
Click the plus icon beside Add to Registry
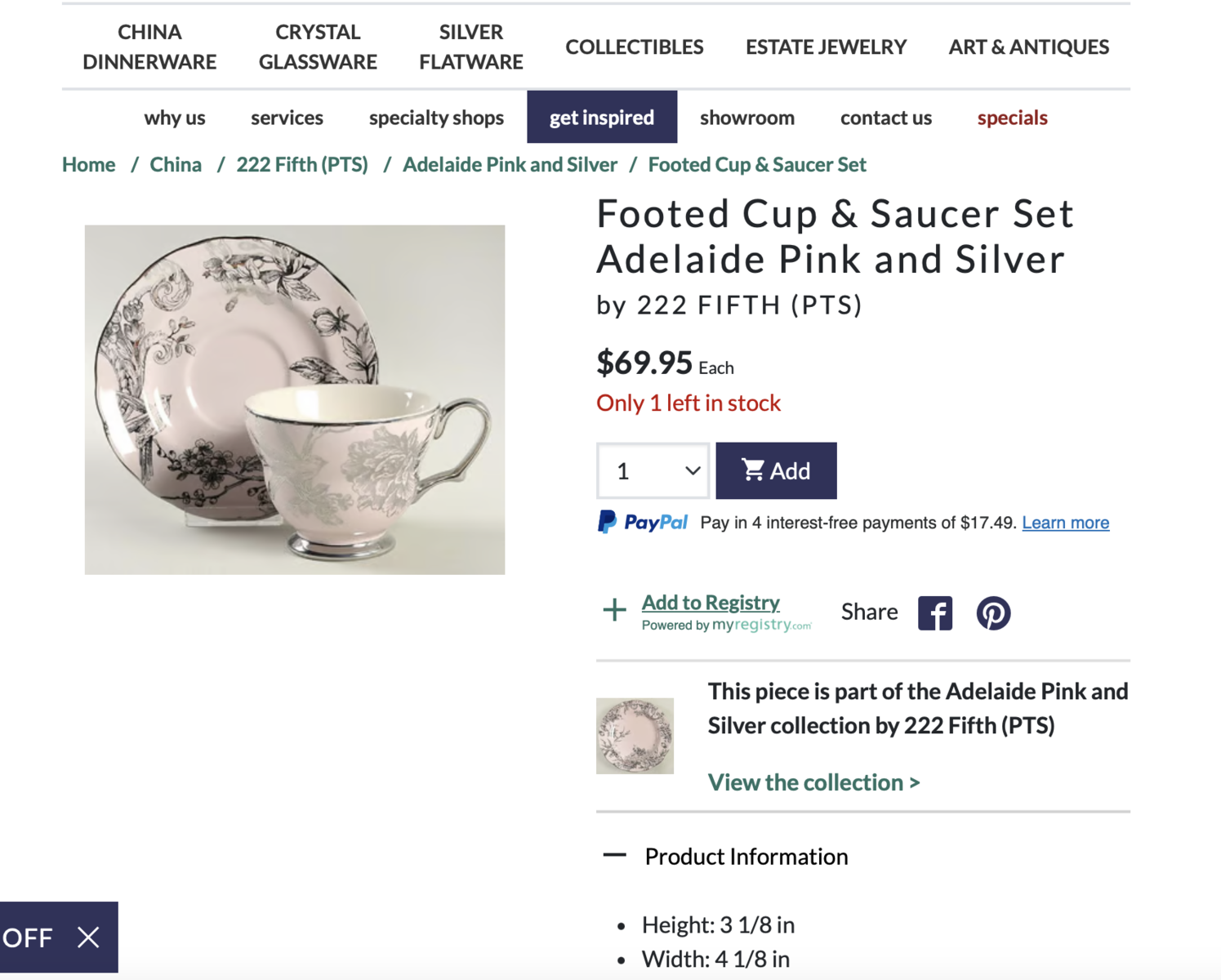coord(614,610)
